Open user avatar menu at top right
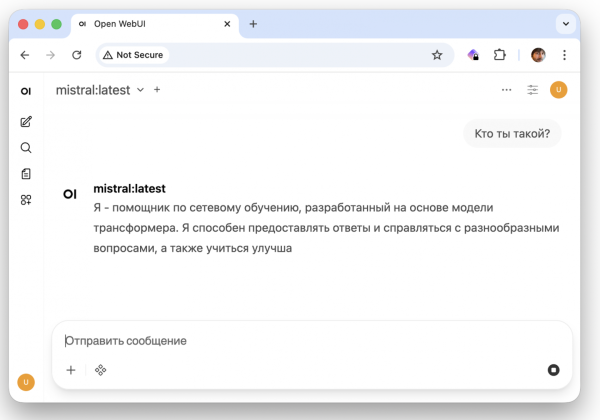The image size is (600, 420). click(x=559, y=90)
